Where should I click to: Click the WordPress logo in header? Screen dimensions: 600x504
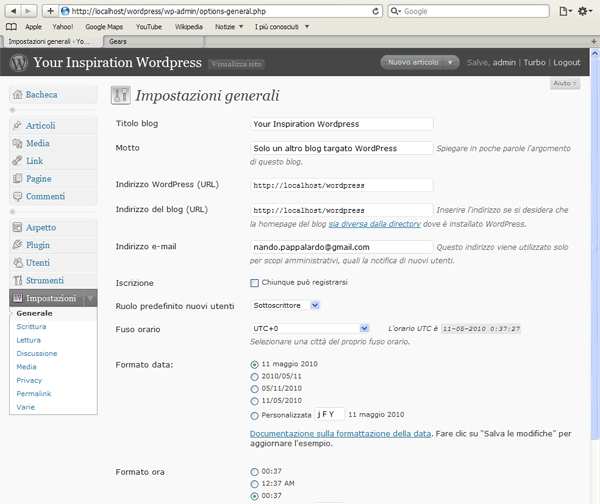click(19, 62)
